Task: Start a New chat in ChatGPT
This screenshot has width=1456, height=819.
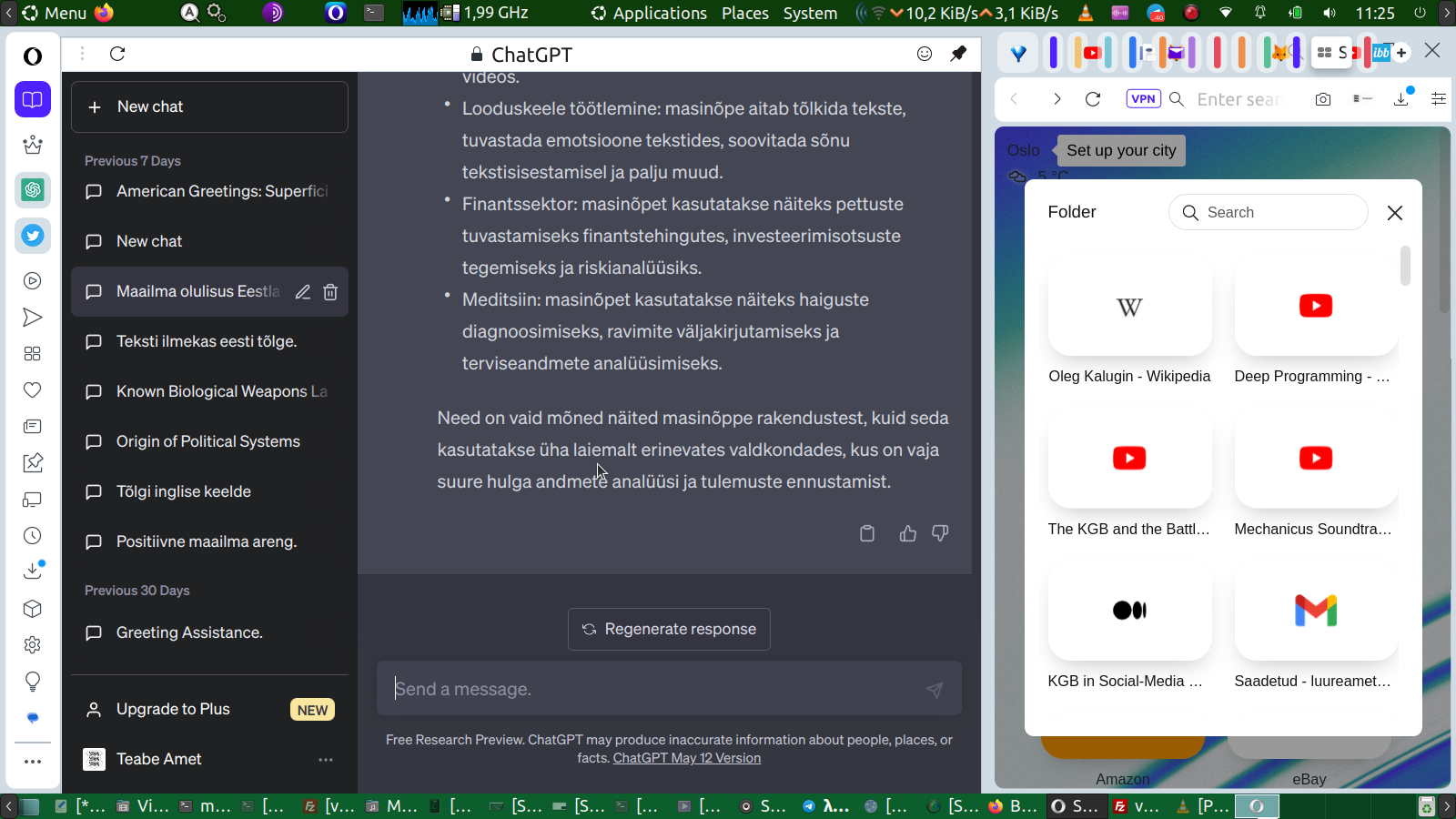Action: click(209, 106)
